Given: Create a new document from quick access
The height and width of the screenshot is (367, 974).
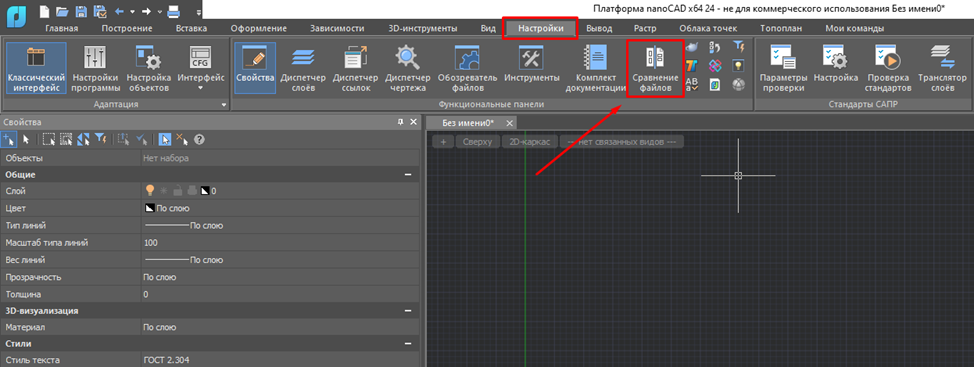Looking at the screenshot, I should point(43,11).
